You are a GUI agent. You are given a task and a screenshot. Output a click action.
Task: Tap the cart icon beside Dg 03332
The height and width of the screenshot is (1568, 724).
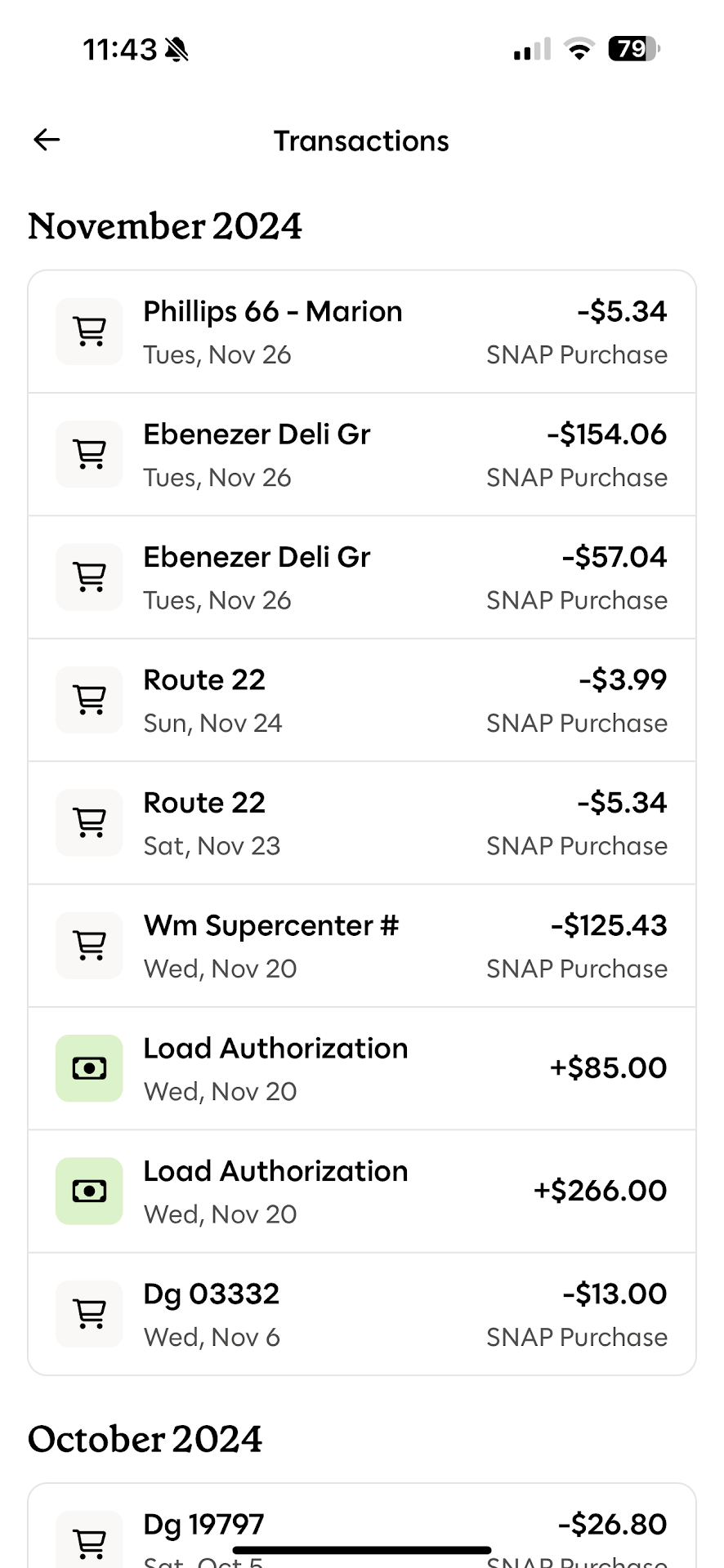(x=89, y=1314)
